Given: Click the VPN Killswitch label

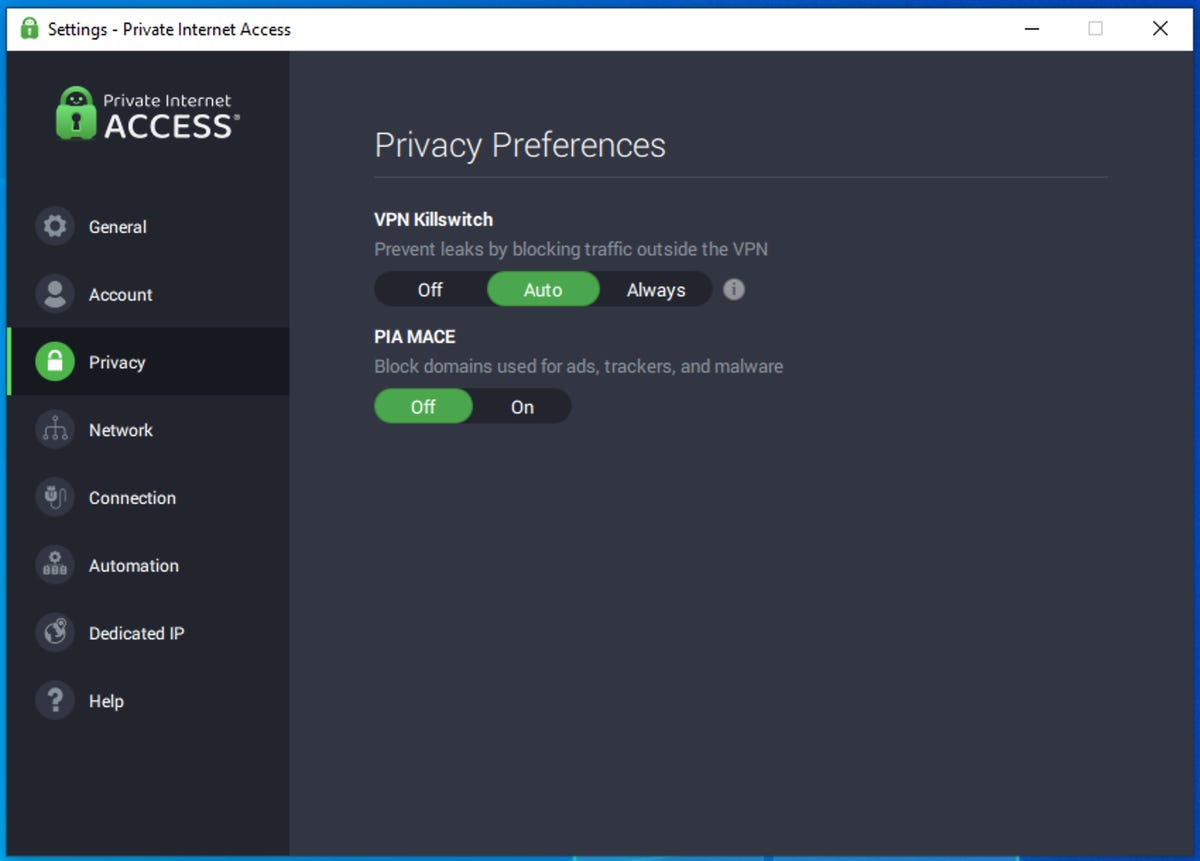Looking at the screenshot, I should coord(433,220).
